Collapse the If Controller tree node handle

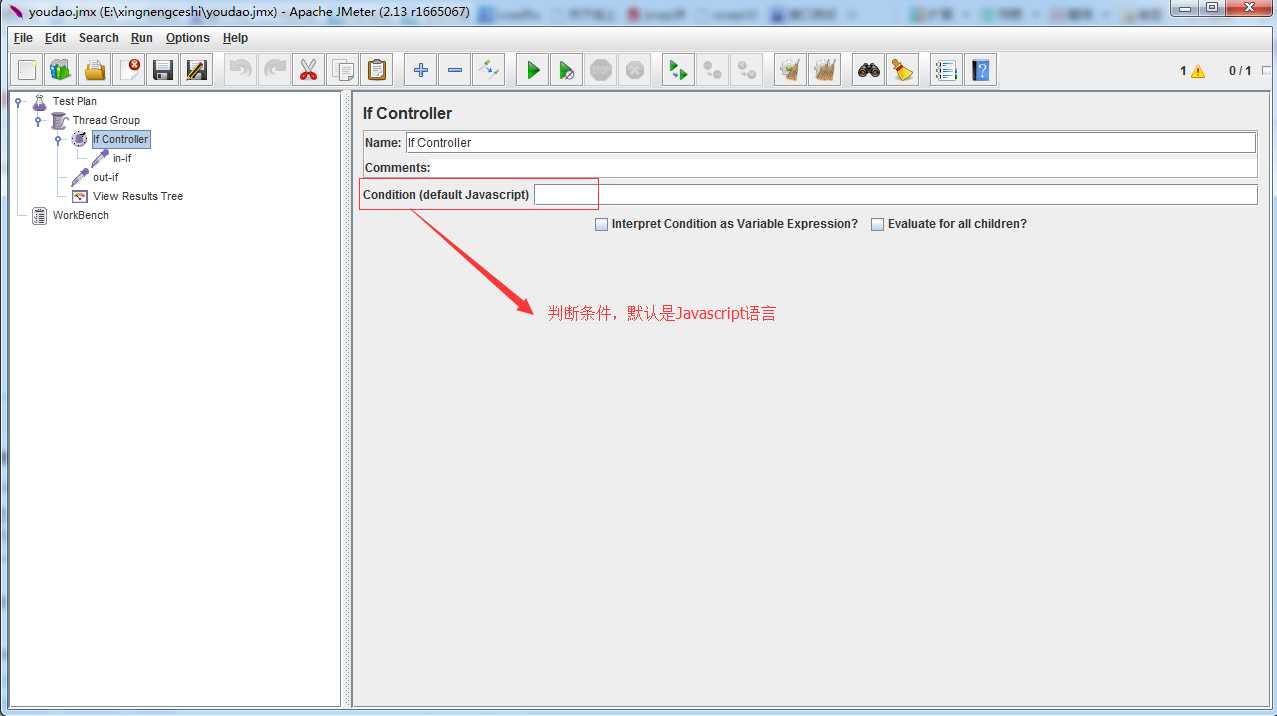[58, 139]
